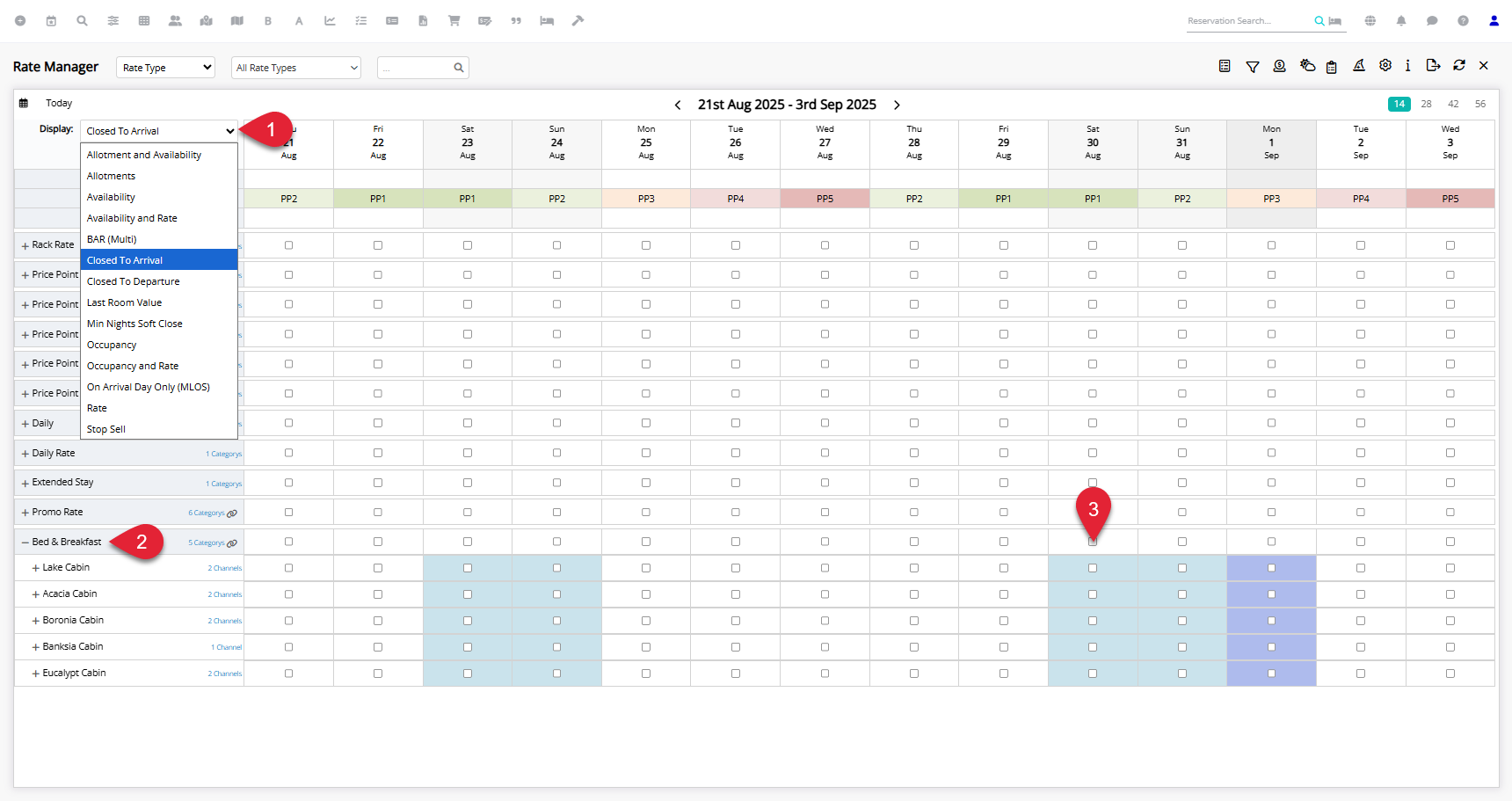Click the help question mark icon
The image size is (1512, 801).
pyautogui.click(x=1463, y=21)
